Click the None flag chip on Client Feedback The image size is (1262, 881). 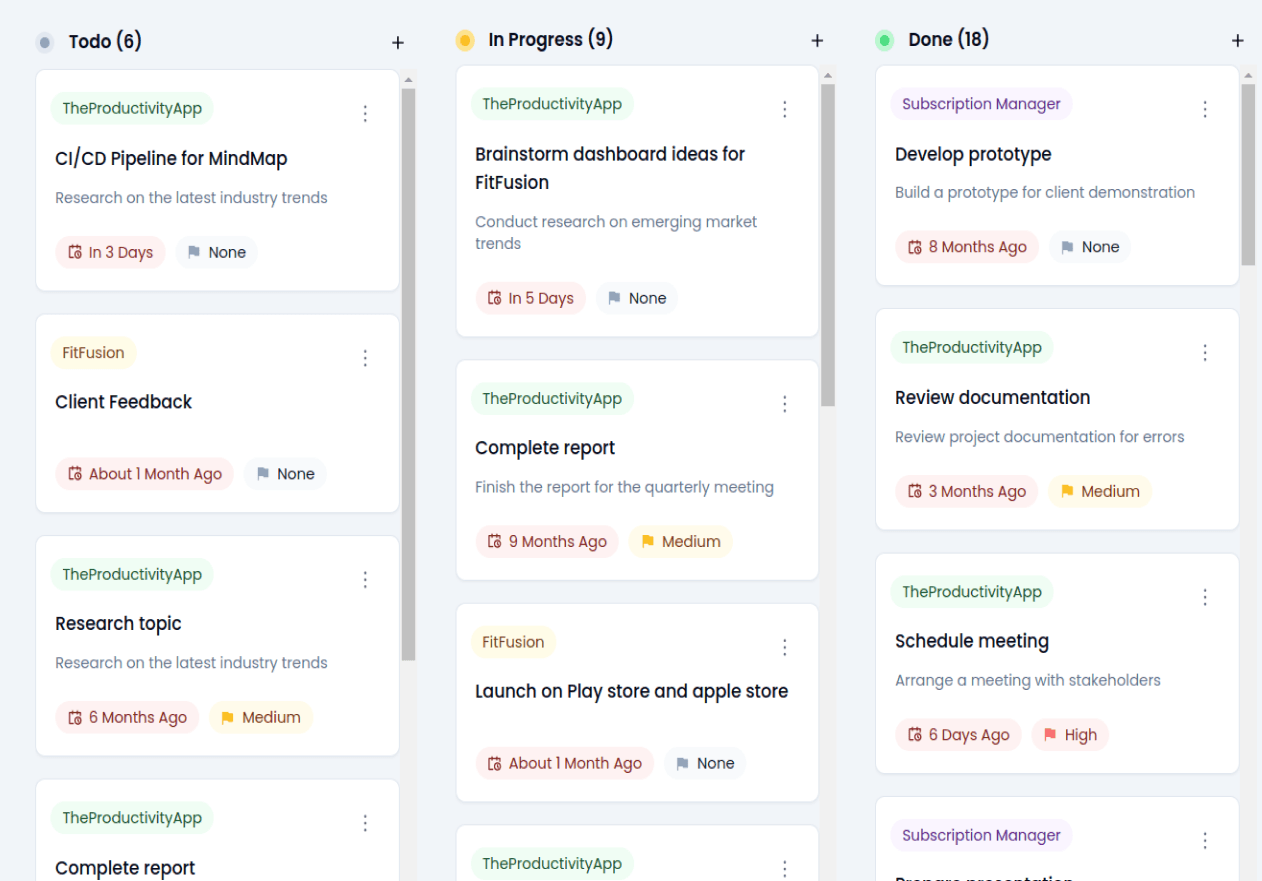click(285, 474)
